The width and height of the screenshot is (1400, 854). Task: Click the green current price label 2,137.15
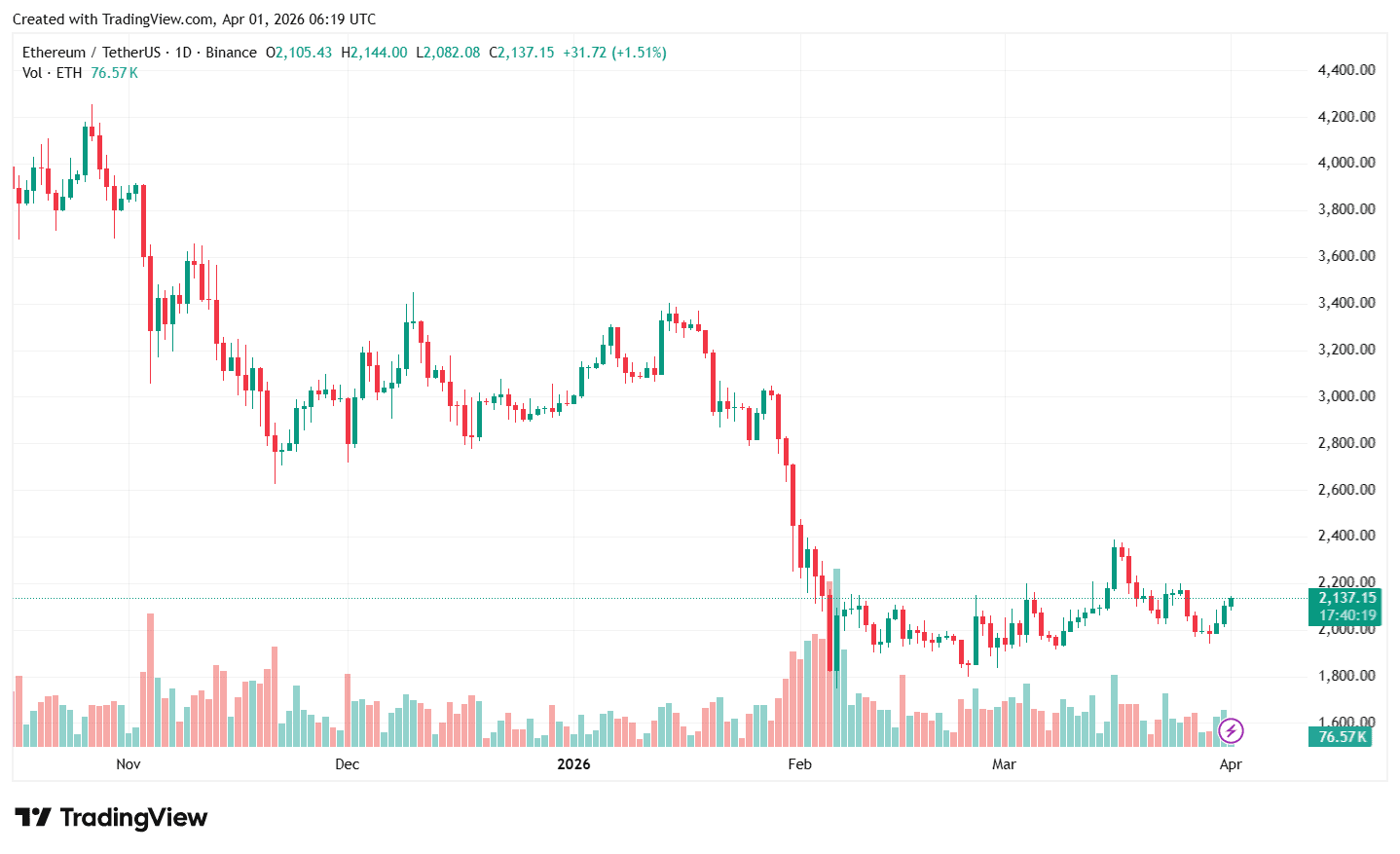tap(1347, 598)
